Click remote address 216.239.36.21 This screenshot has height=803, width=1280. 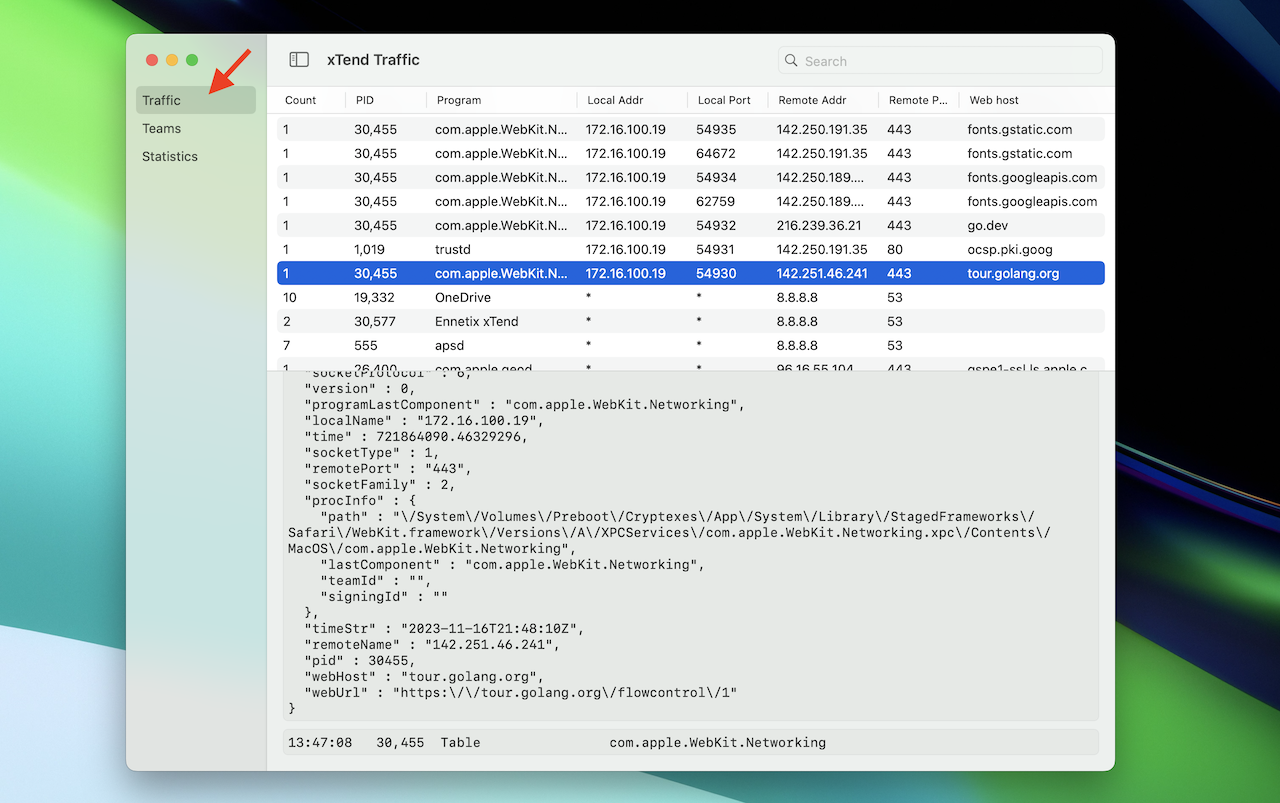[819, 225]
